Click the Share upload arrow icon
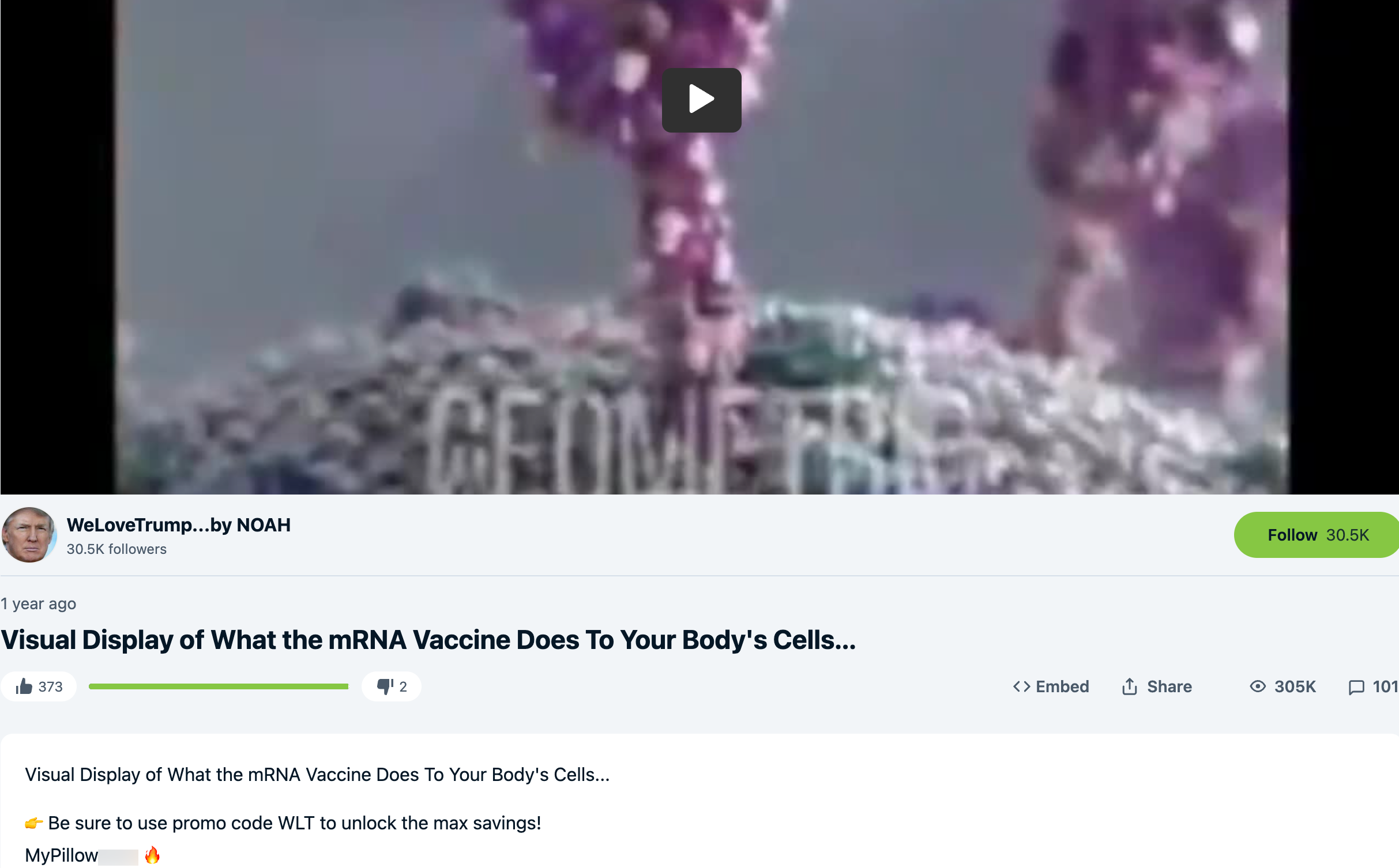Image resolution: width=1399 pixels, height=868 pixels. tap(1129, 686)
